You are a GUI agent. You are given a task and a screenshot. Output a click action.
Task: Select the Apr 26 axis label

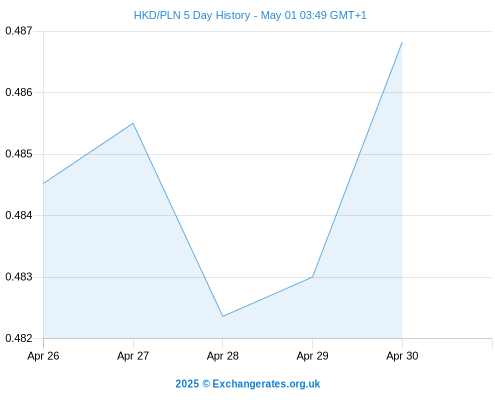43,356
